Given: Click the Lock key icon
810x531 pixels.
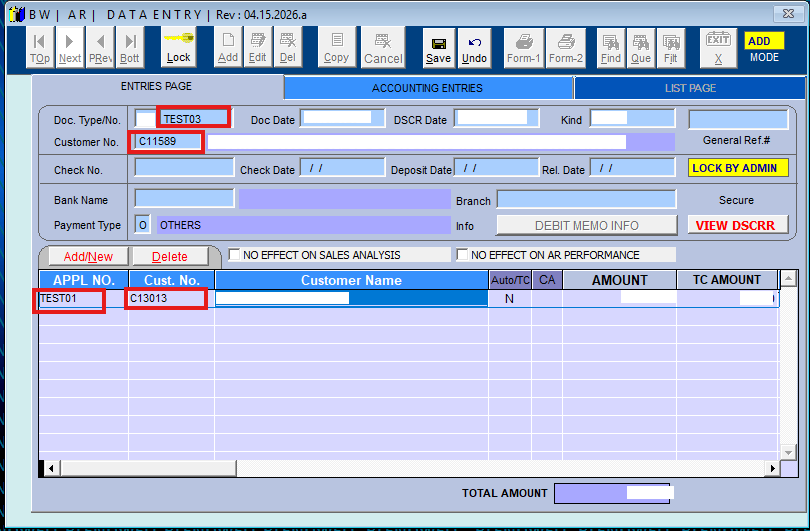Looking at the screenshot, I should pos(179,47).
